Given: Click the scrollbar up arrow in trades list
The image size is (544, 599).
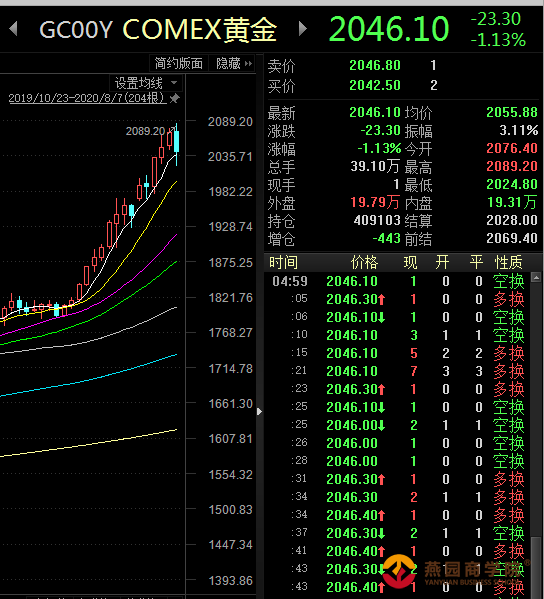Looking at the screenshot, I should [x=536, y=277].
